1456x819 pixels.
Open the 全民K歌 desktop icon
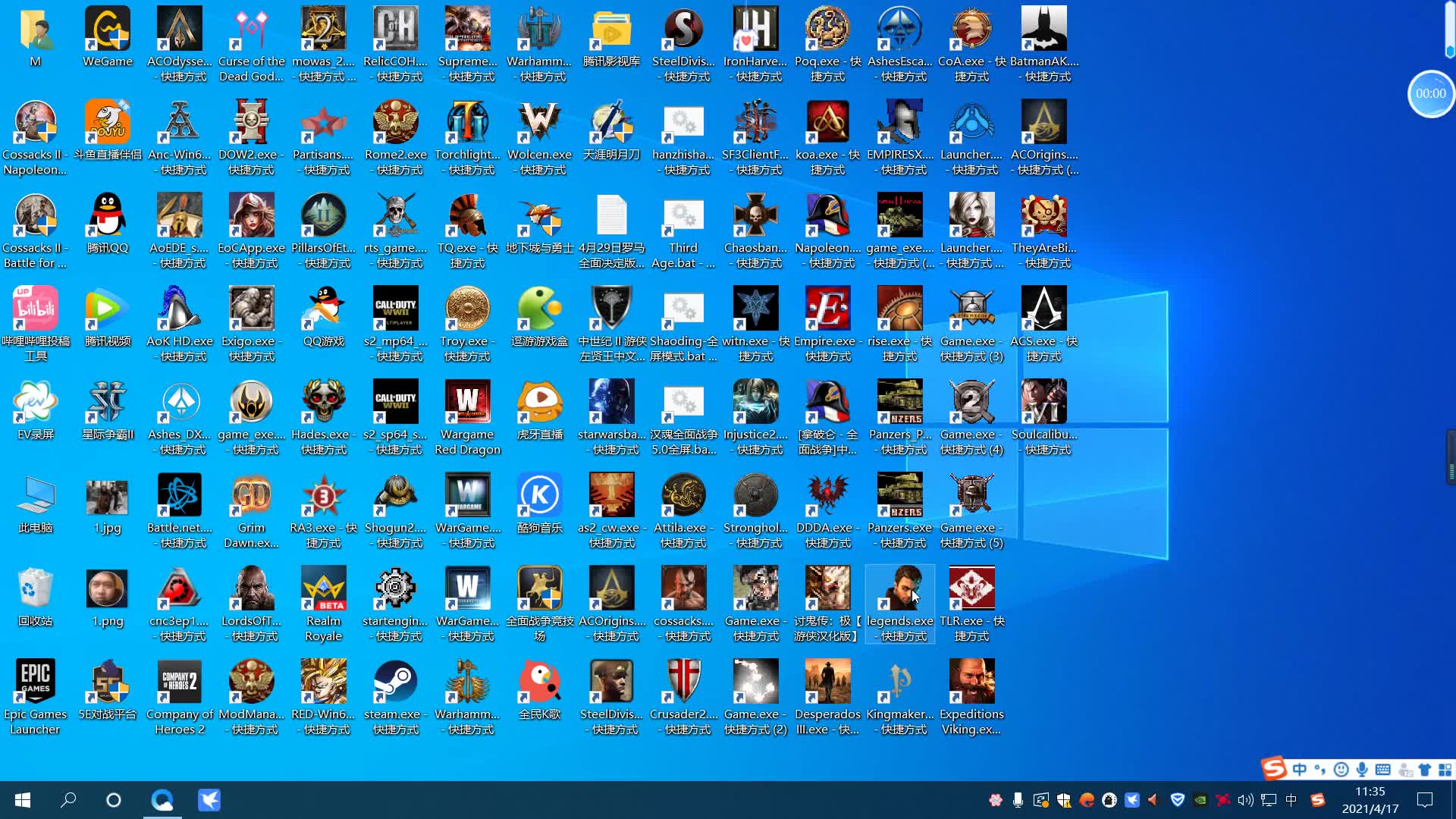pos(539,689)
